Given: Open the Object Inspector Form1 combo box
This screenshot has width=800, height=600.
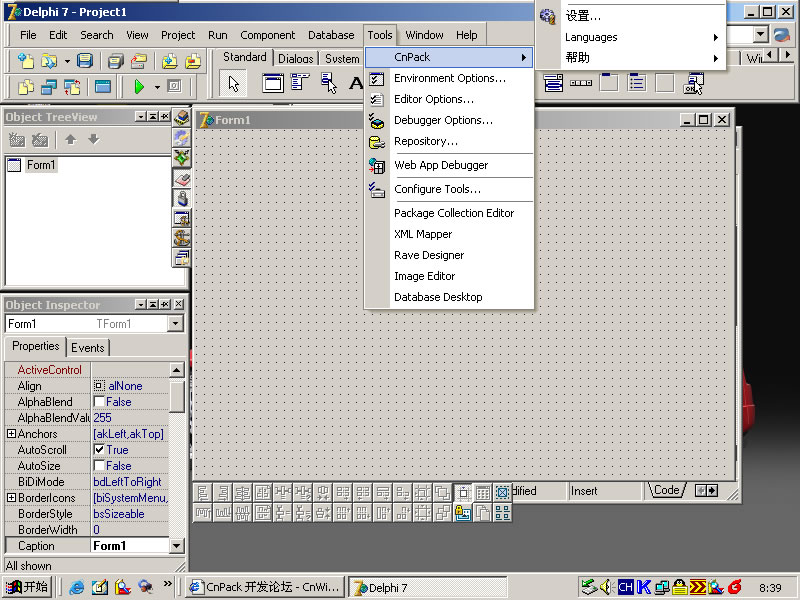Looking at the screenshot, I should (176, 324).
